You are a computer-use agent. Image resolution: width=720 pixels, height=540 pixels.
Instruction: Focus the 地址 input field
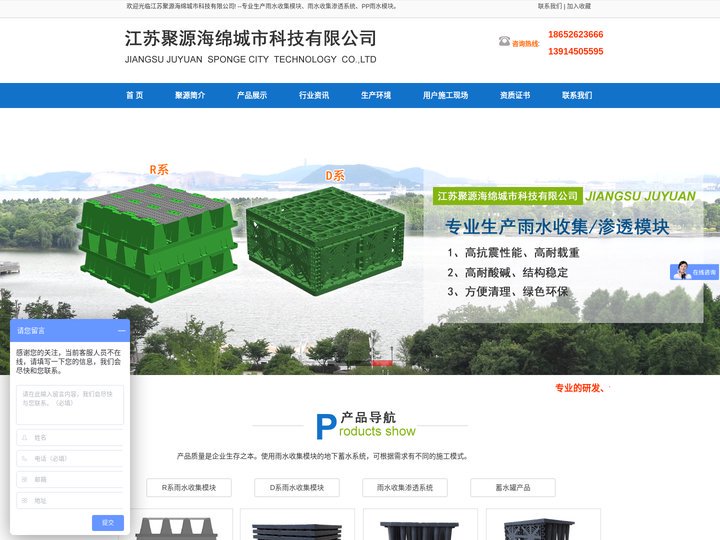(x=70, y=501)
